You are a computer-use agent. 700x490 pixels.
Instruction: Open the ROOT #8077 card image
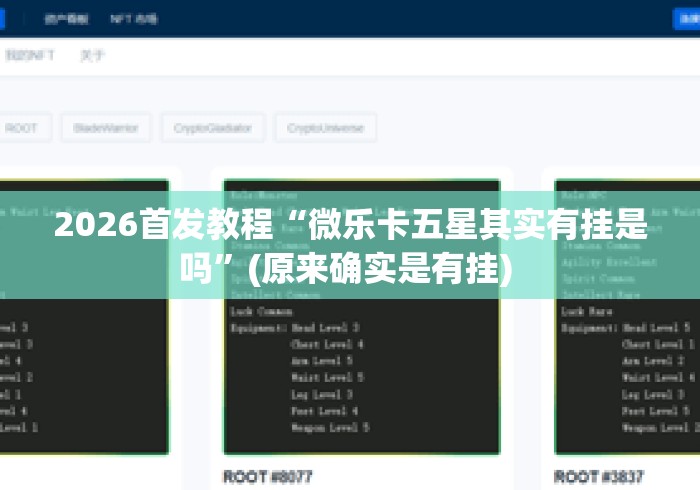coord(362,317)
